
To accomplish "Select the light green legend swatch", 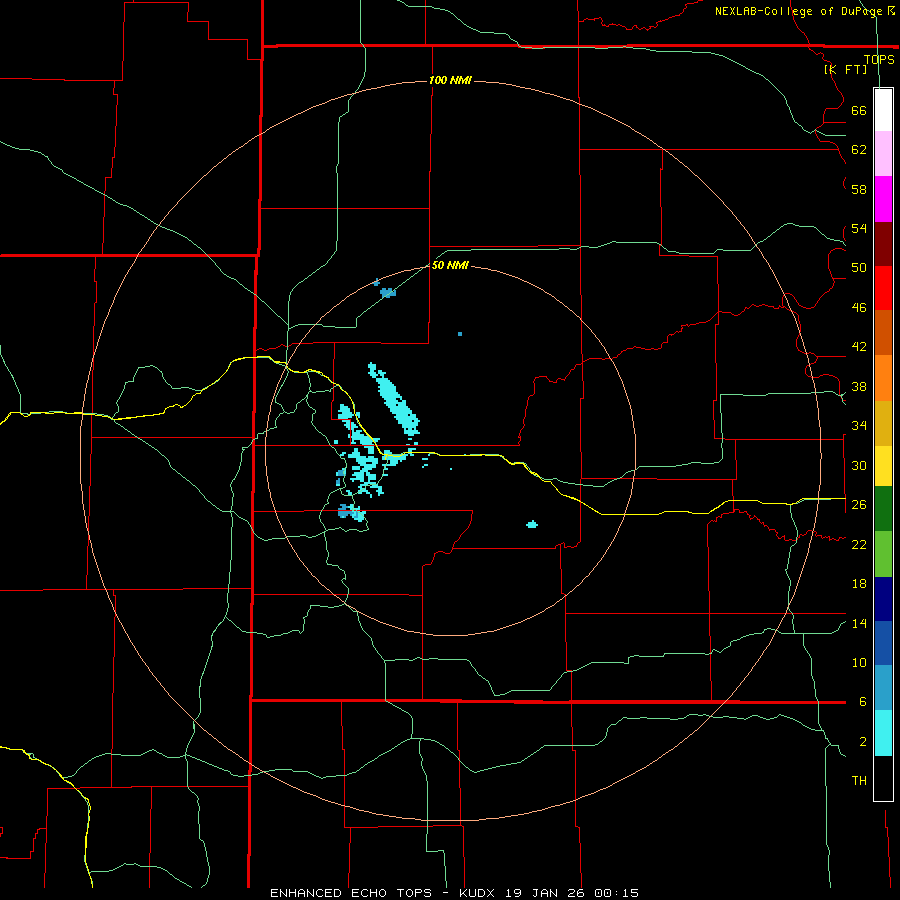I will point(883,554).
